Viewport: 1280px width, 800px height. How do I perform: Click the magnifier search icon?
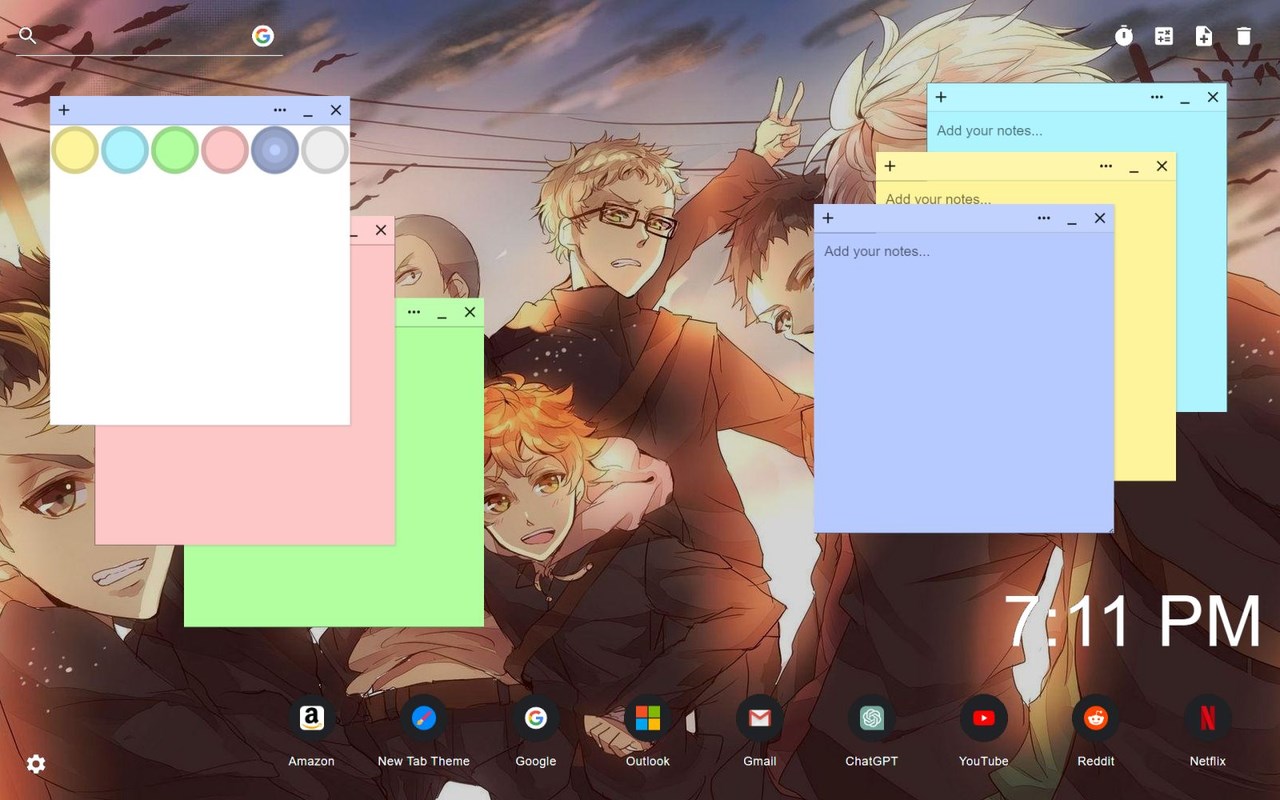tap(28, 36)
